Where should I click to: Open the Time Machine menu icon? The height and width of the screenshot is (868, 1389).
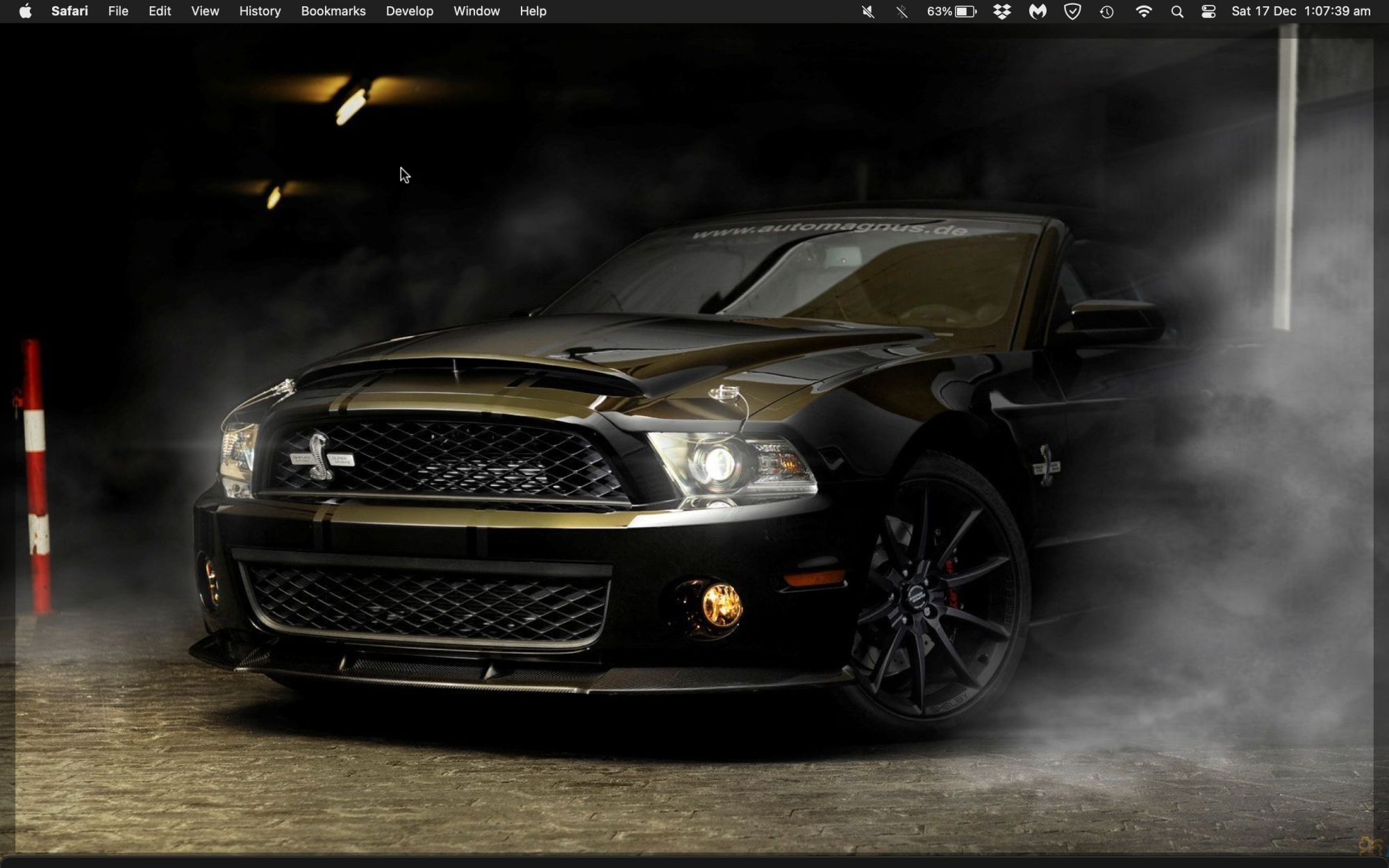tap(1107, 11)
